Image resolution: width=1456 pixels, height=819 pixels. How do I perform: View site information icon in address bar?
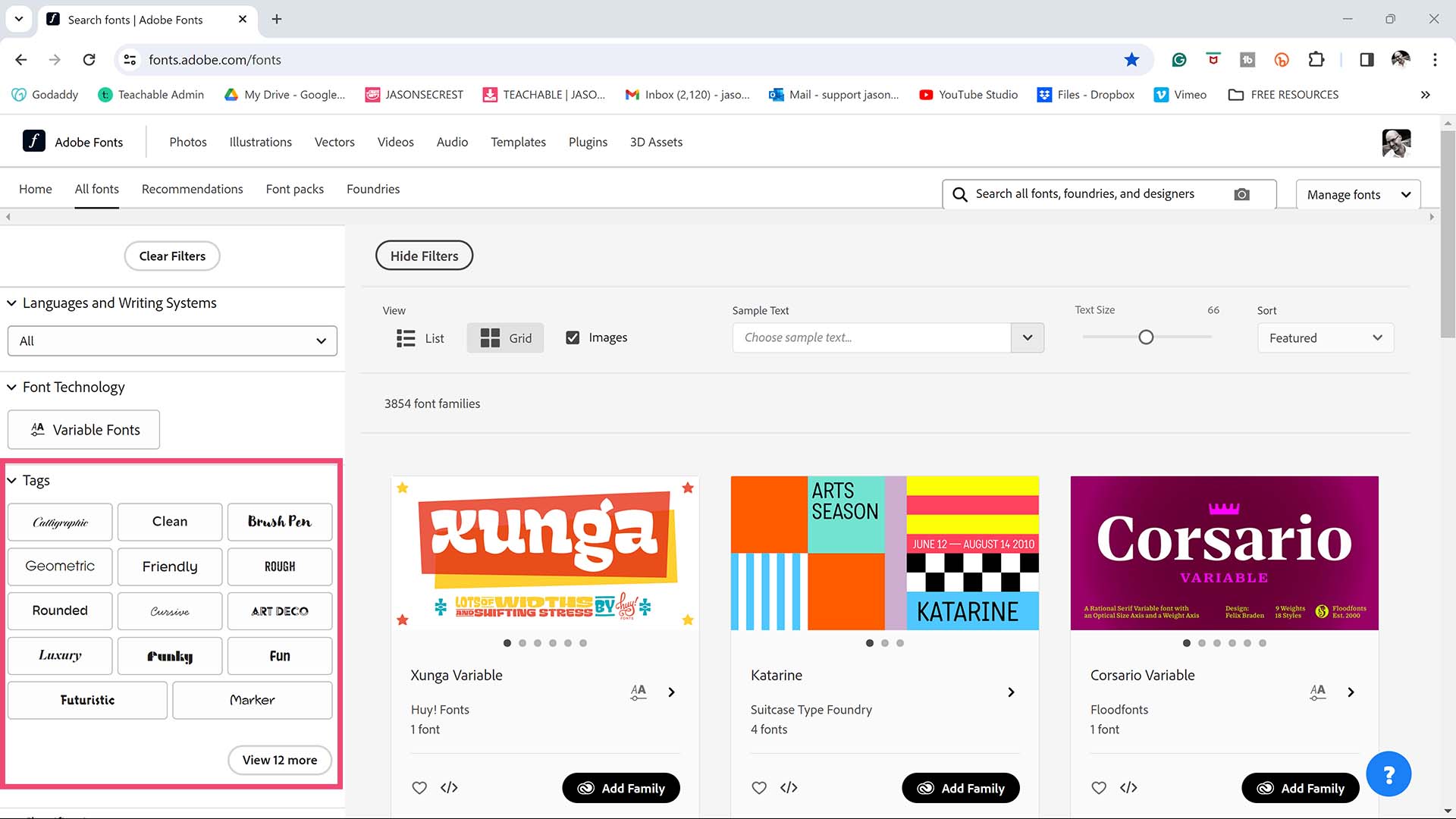click(130, 60)
